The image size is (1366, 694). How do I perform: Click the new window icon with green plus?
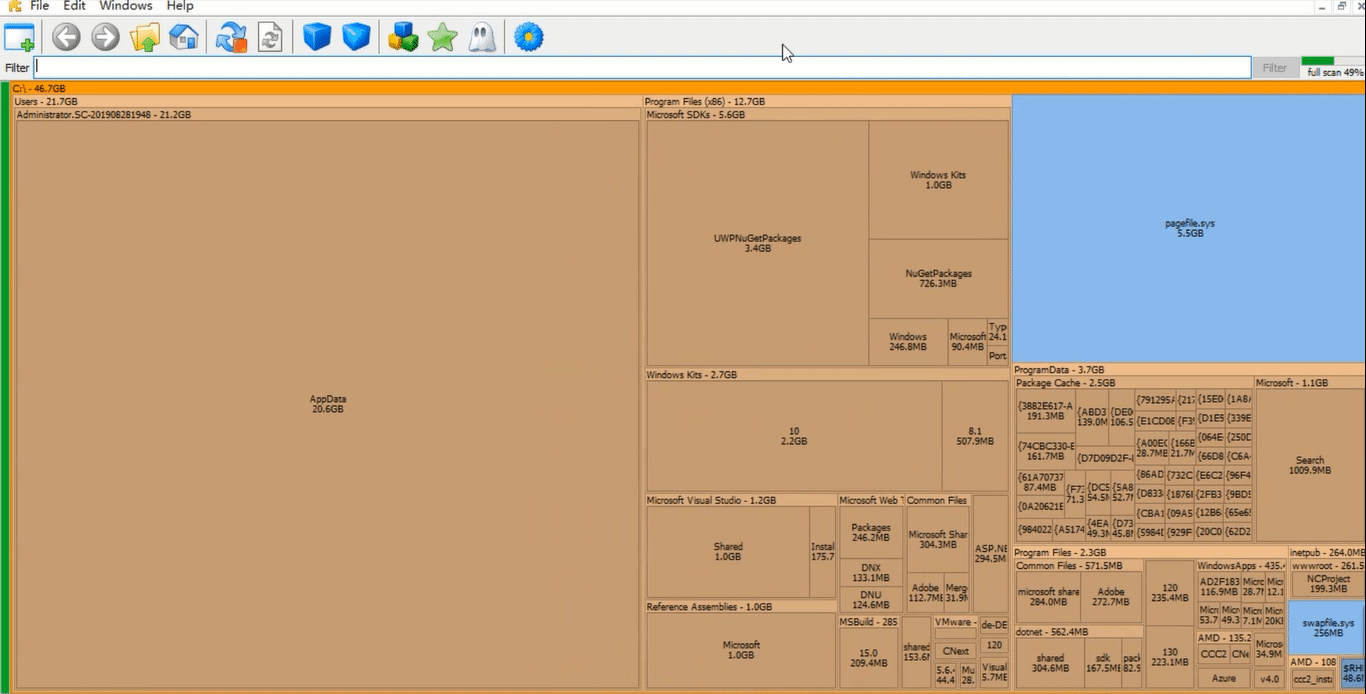tap(19, 38)
